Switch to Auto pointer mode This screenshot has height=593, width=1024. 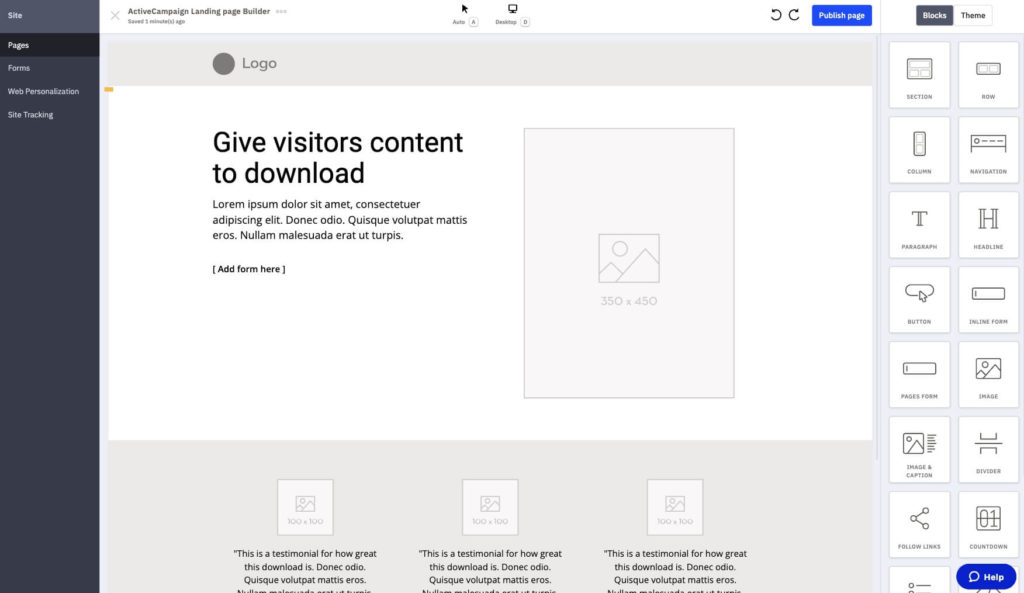[x=464, y=14]
